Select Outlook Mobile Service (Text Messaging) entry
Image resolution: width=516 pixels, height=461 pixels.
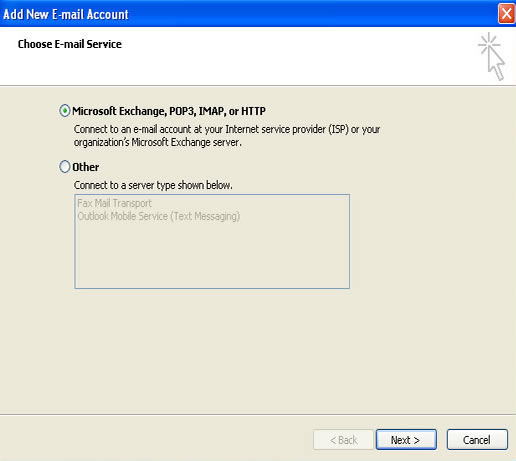[x=159, y=216]
